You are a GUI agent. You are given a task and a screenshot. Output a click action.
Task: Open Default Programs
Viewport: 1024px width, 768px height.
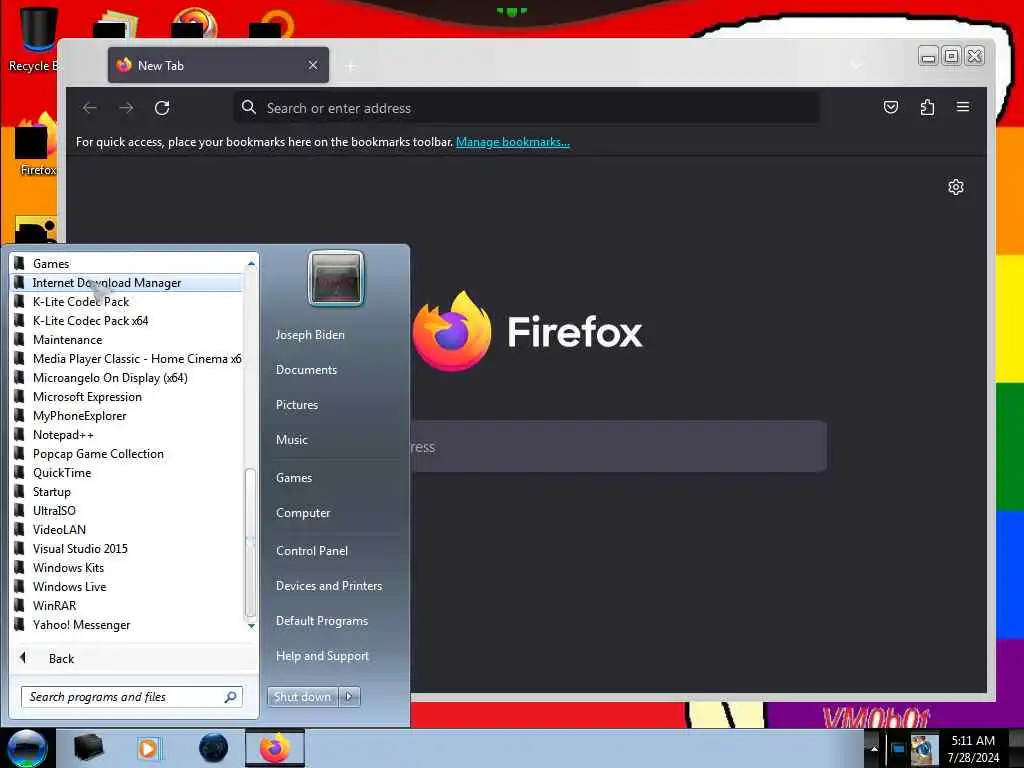point(322,621)
